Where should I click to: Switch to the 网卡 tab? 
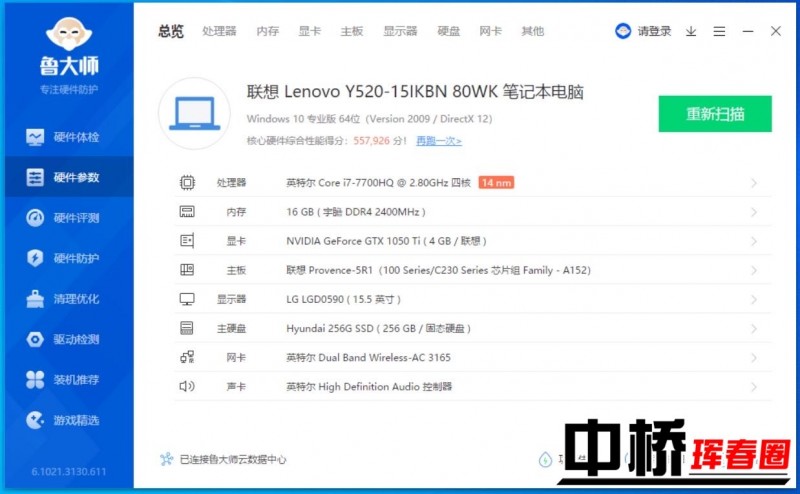[x=491, y=31]
